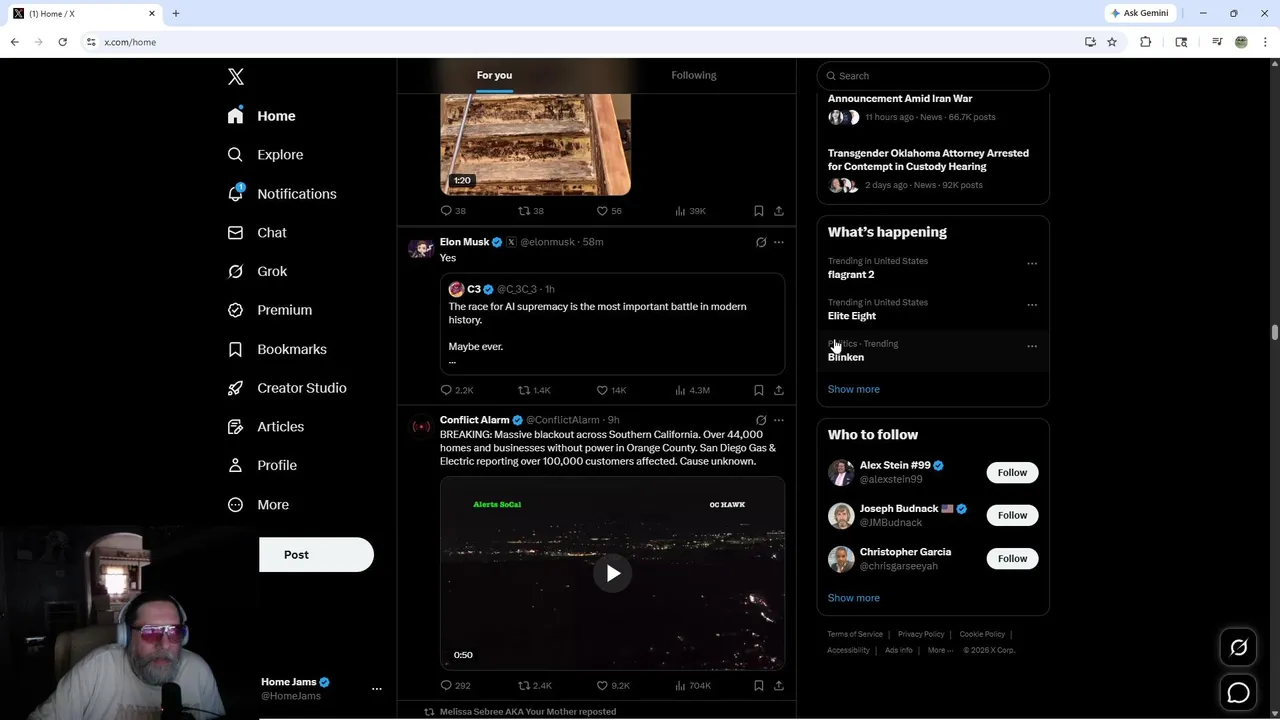The image size is (1280, 720).
Task: Share Conflict Alarm's post
Action: (779, 685)
